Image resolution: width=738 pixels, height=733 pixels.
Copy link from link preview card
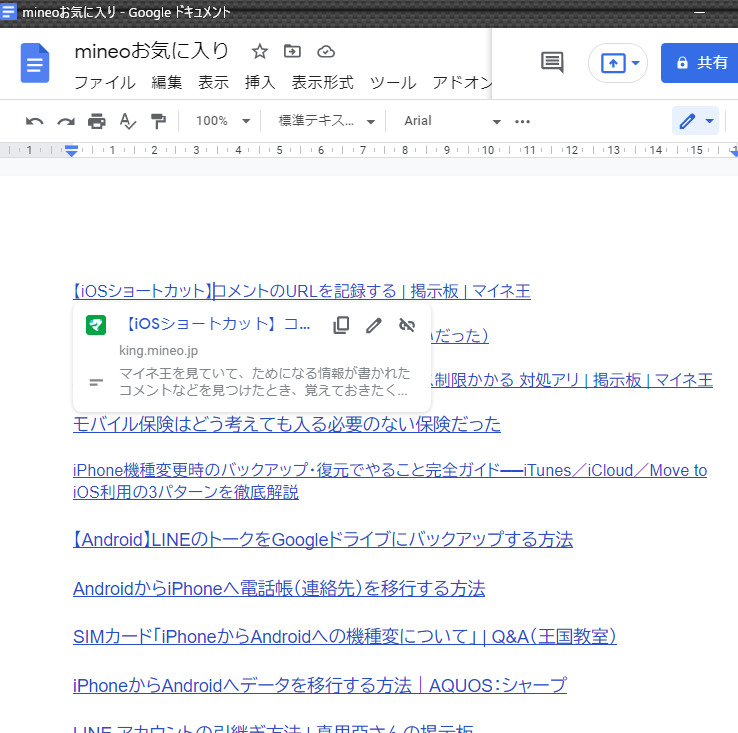tap(341, 325)
